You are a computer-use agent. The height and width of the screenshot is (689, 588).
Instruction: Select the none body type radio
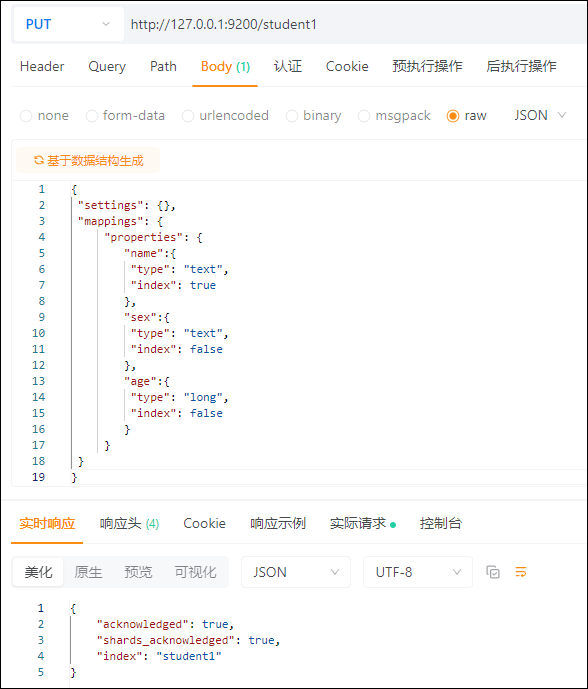(x=26, y=116)
